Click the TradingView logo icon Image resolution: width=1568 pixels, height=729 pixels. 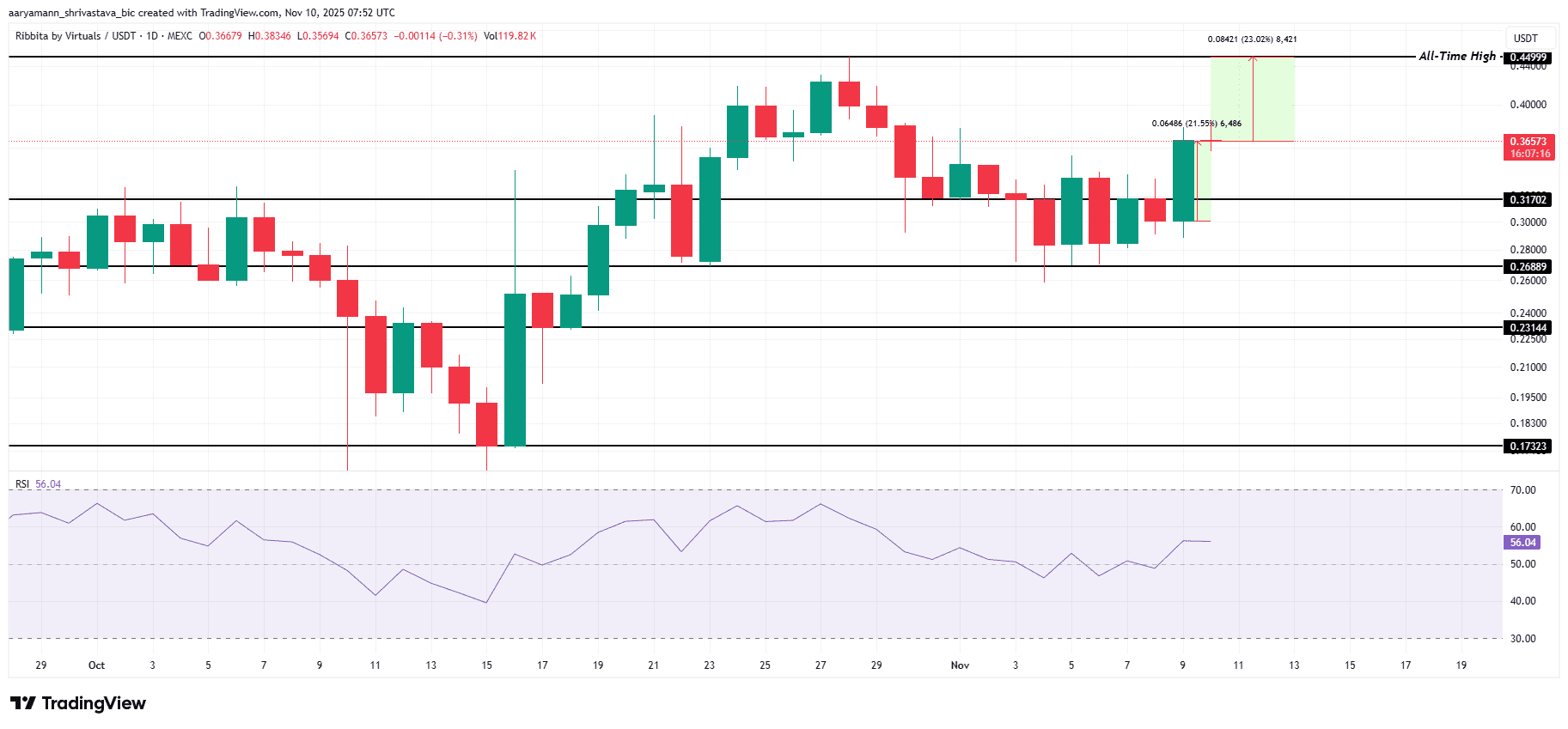[x=23, y=703]
